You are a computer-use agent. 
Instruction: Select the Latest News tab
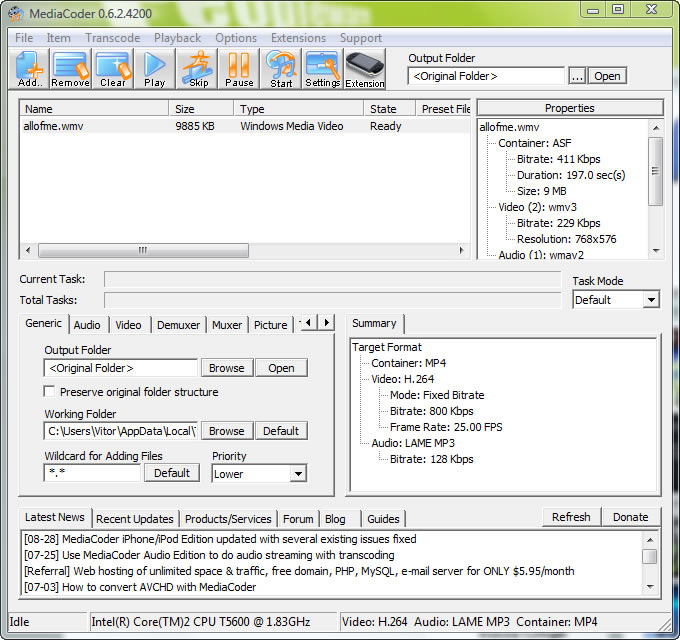(55, 517)
